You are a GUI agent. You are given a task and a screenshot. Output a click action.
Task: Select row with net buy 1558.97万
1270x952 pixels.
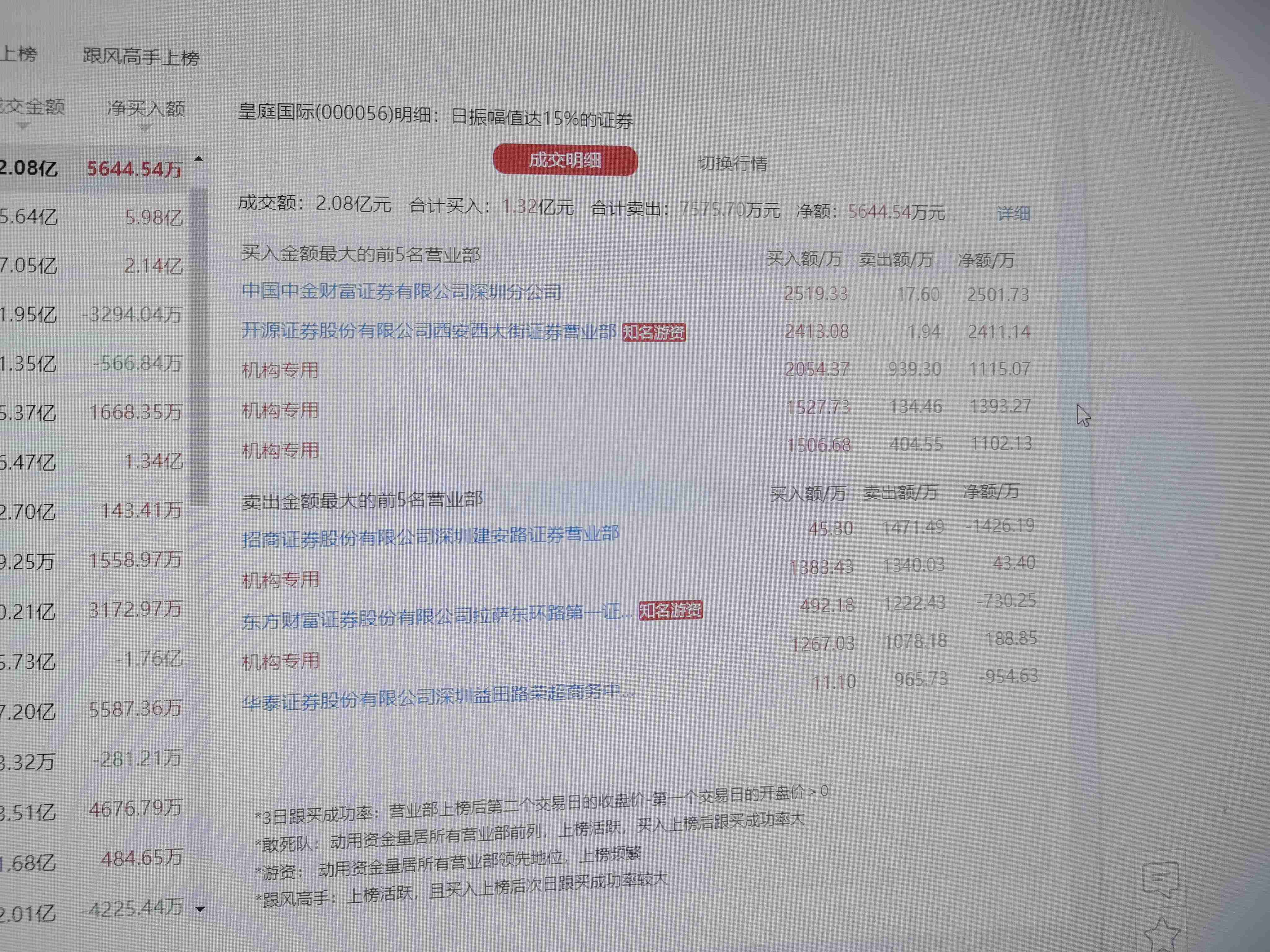pyautogui.click(x=95, y=560)
